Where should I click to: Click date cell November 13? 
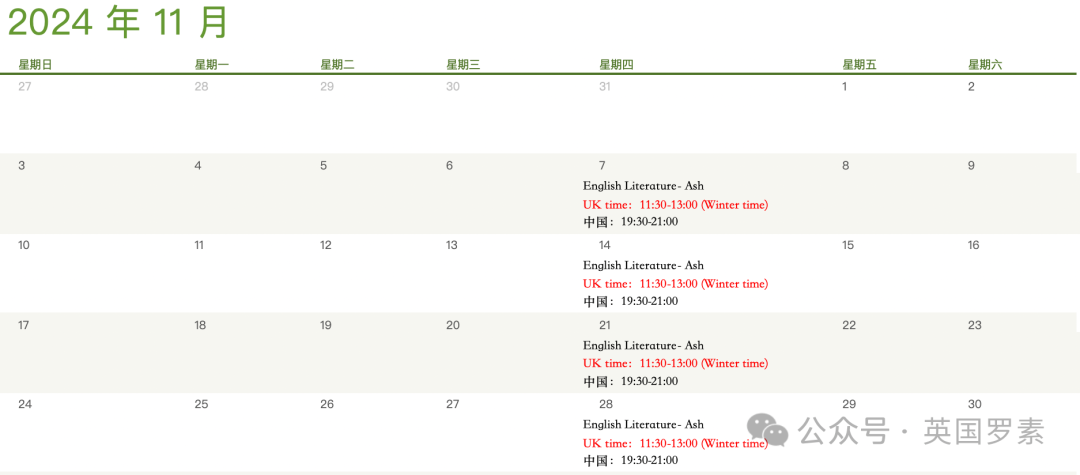(452, 246)
